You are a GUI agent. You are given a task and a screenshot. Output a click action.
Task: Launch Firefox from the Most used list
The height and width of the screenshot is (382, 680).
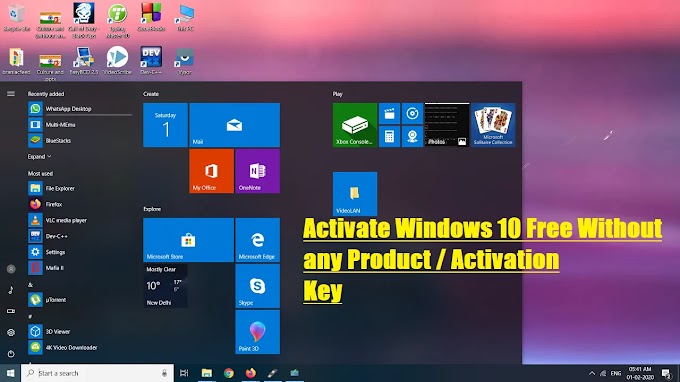[x=80, y=204]
